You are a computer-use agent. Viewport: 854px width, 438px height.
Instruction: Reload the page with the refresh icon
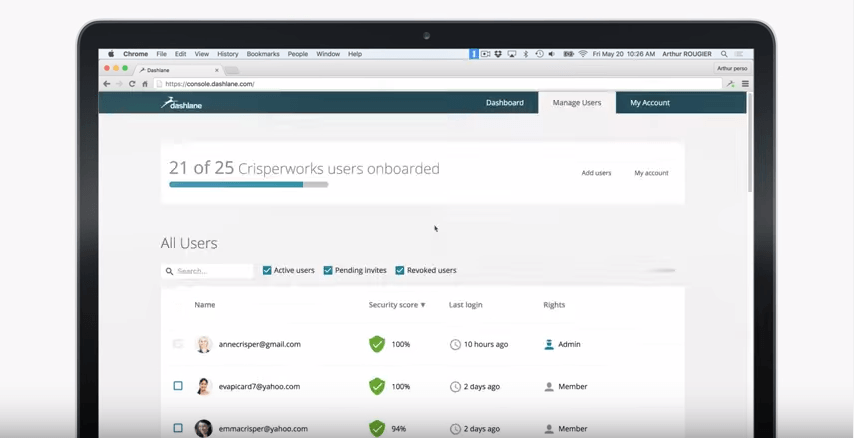click(132, 84)
